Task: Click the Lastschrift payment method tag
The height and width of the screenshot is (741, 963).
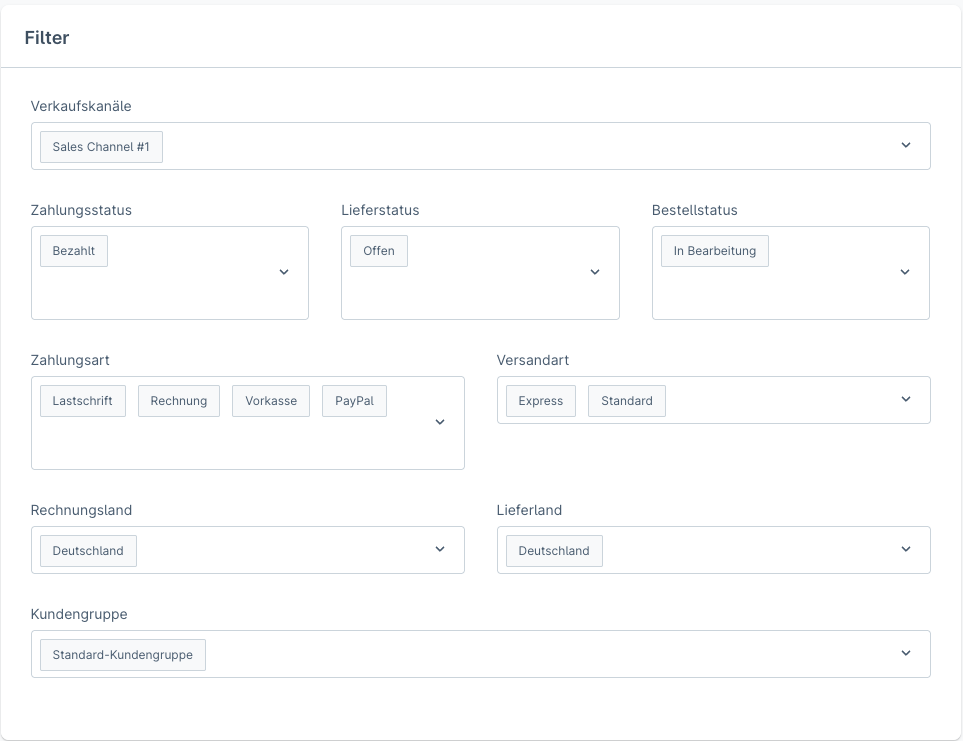Action: 82,401
